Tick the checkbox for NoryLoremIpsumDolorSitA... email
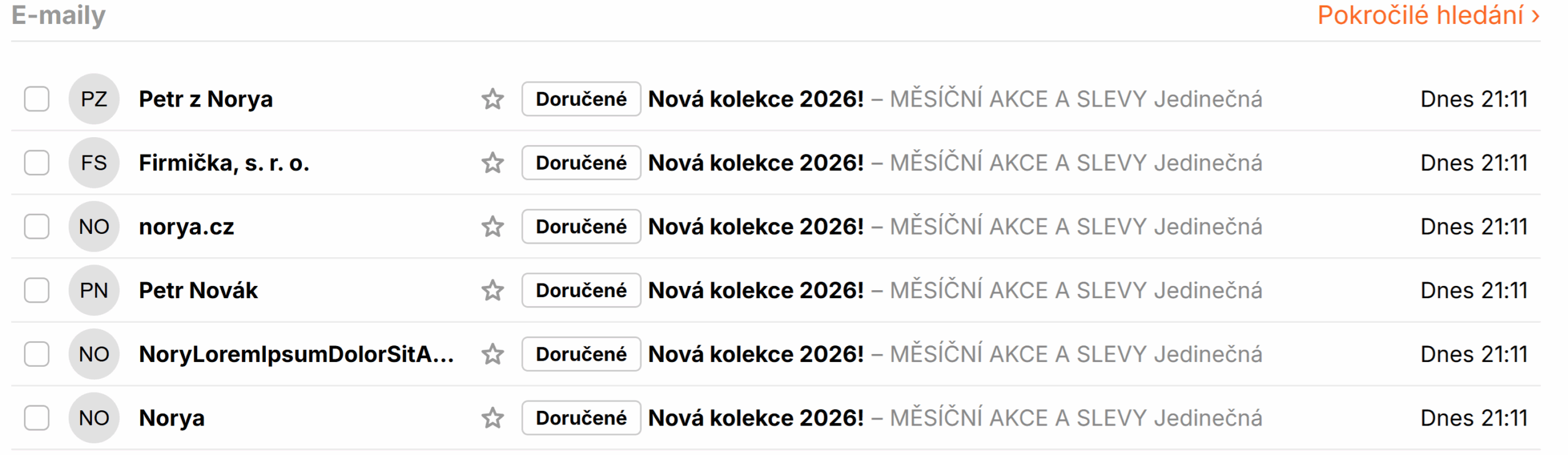This screenshot has width=1568, height=455. tap(37, 354)
